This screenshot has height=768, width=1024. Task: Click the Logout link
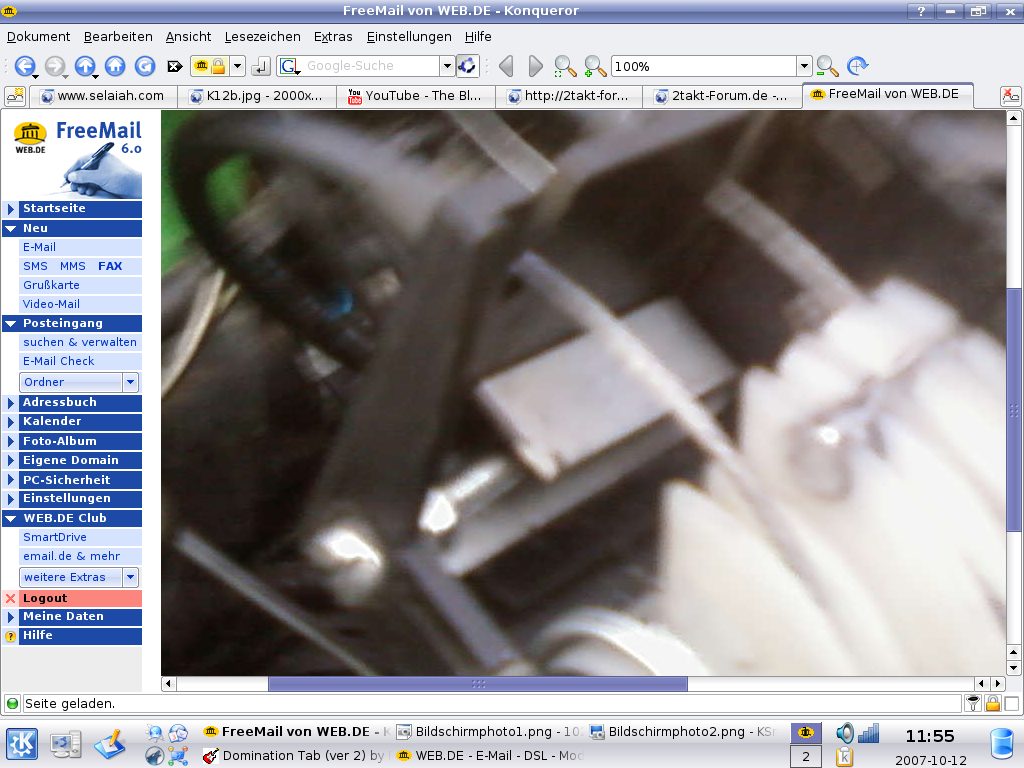pyautogui.click(x=45, y=598)
